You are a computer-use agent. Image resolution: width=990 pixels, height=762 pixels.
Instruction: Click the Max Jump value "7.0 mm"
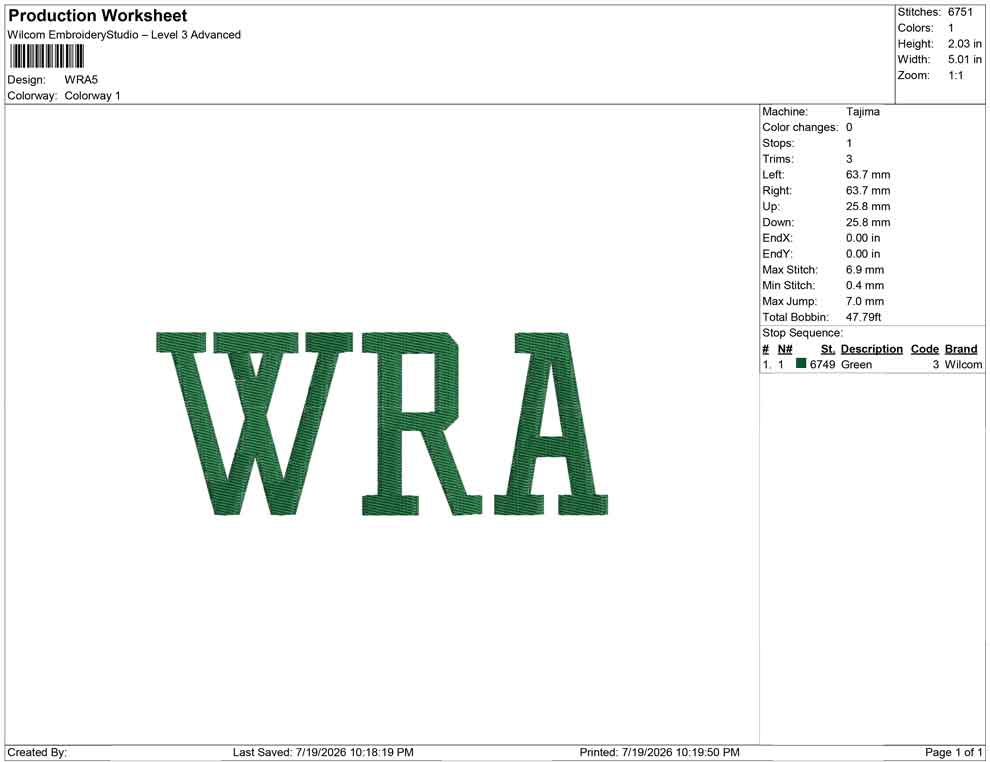tap(865, 301)
